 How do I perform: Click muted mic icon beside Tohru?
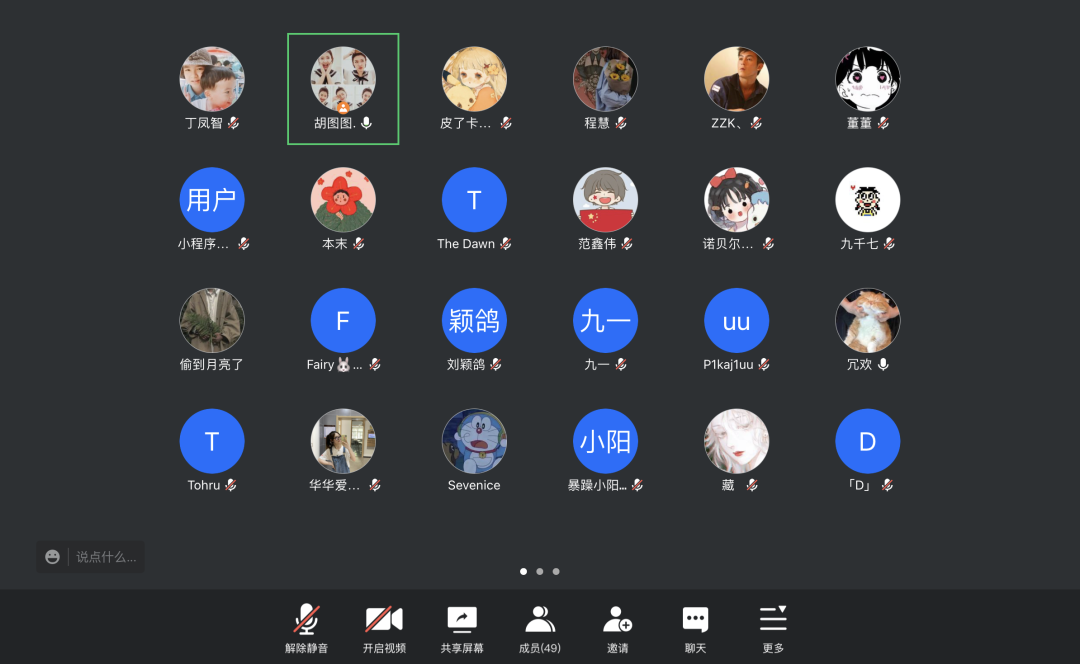[x=231, y=486]
